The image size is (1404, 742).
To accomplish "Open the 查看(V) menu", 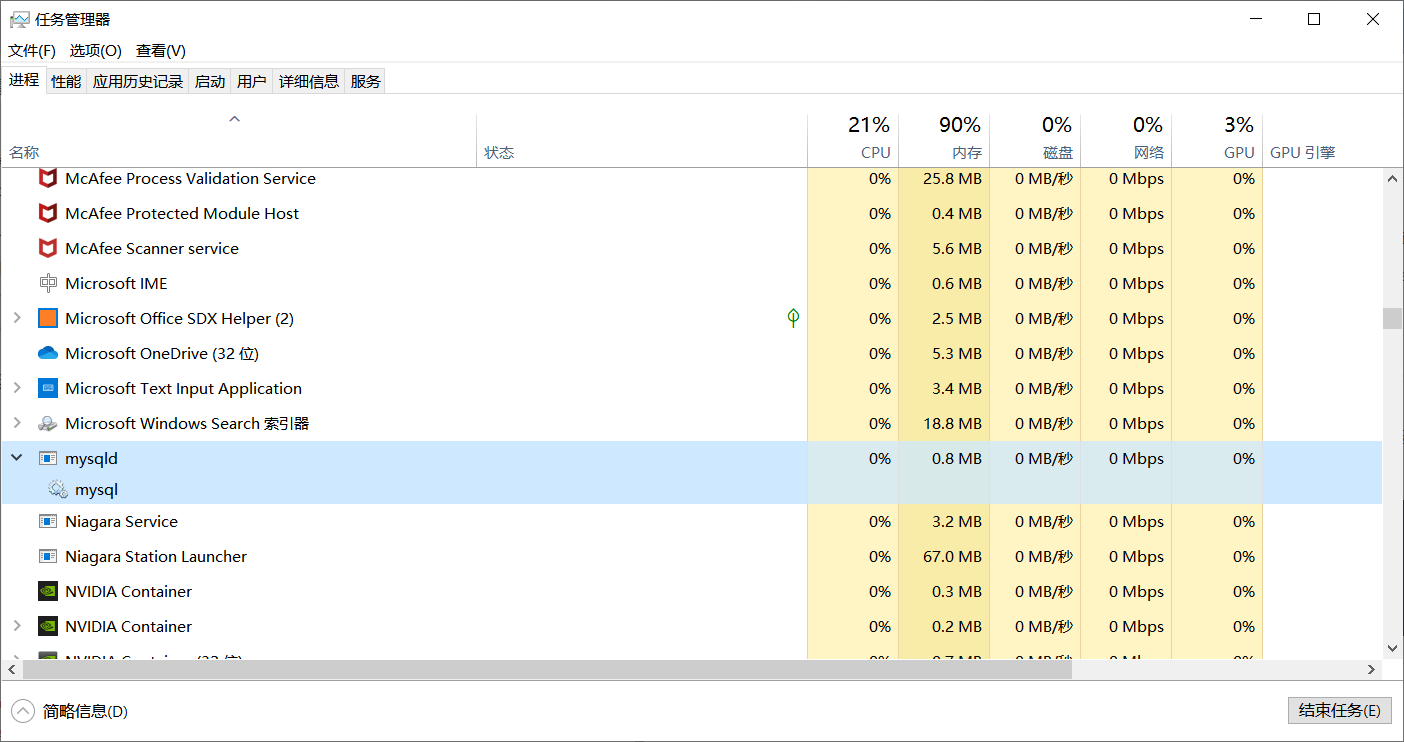I will tap(161, 51).
